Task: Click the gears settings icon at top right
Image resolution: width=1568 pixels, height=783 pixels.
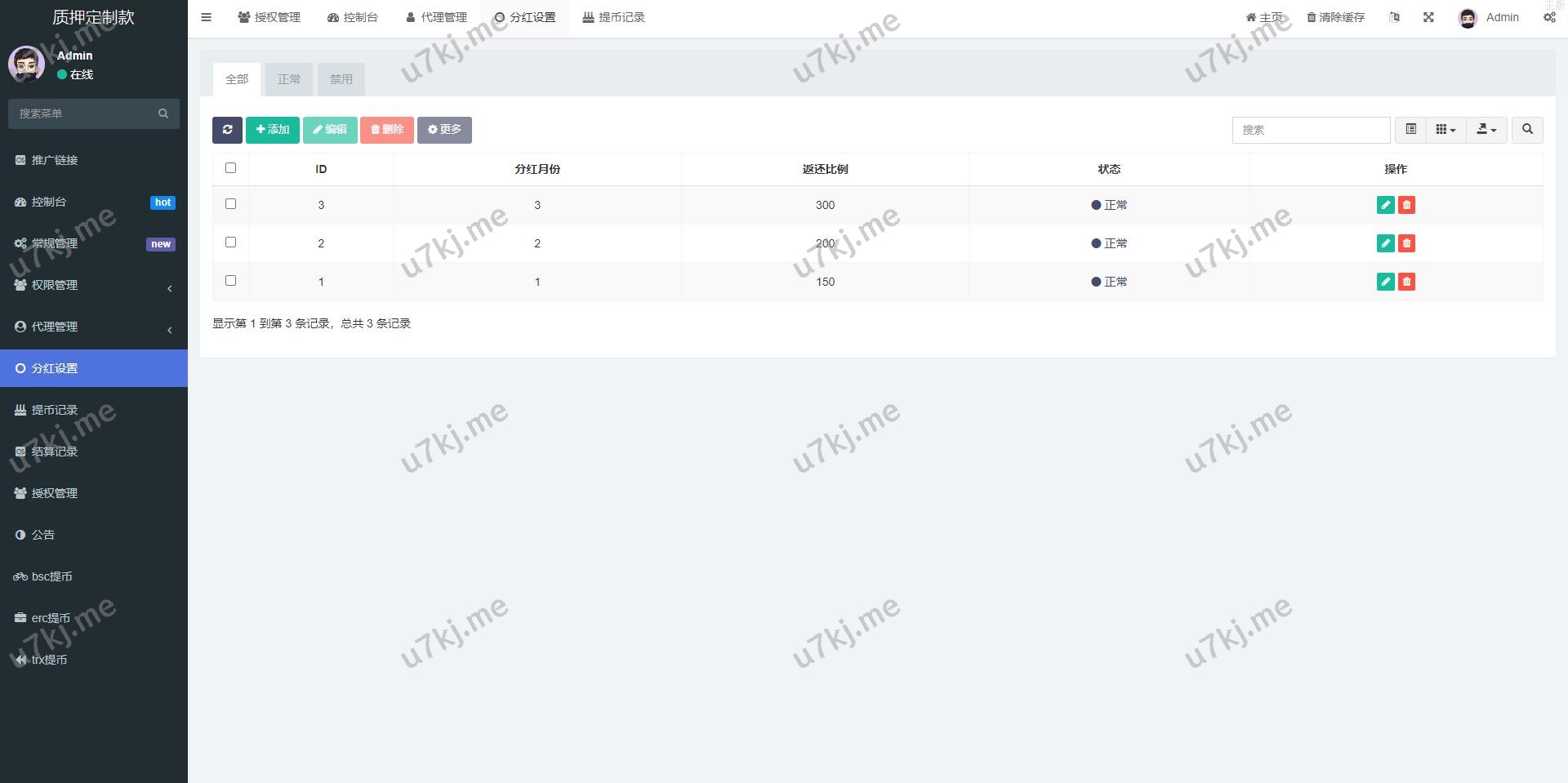Action: coord(1549,17)
